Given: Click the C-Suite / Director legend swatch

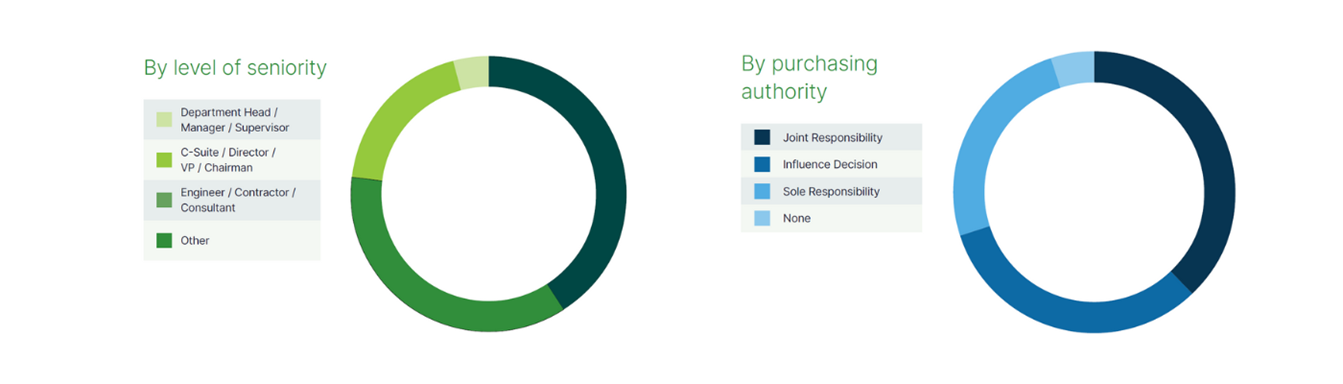Looking at the screenshot, I should coord(164,160).
